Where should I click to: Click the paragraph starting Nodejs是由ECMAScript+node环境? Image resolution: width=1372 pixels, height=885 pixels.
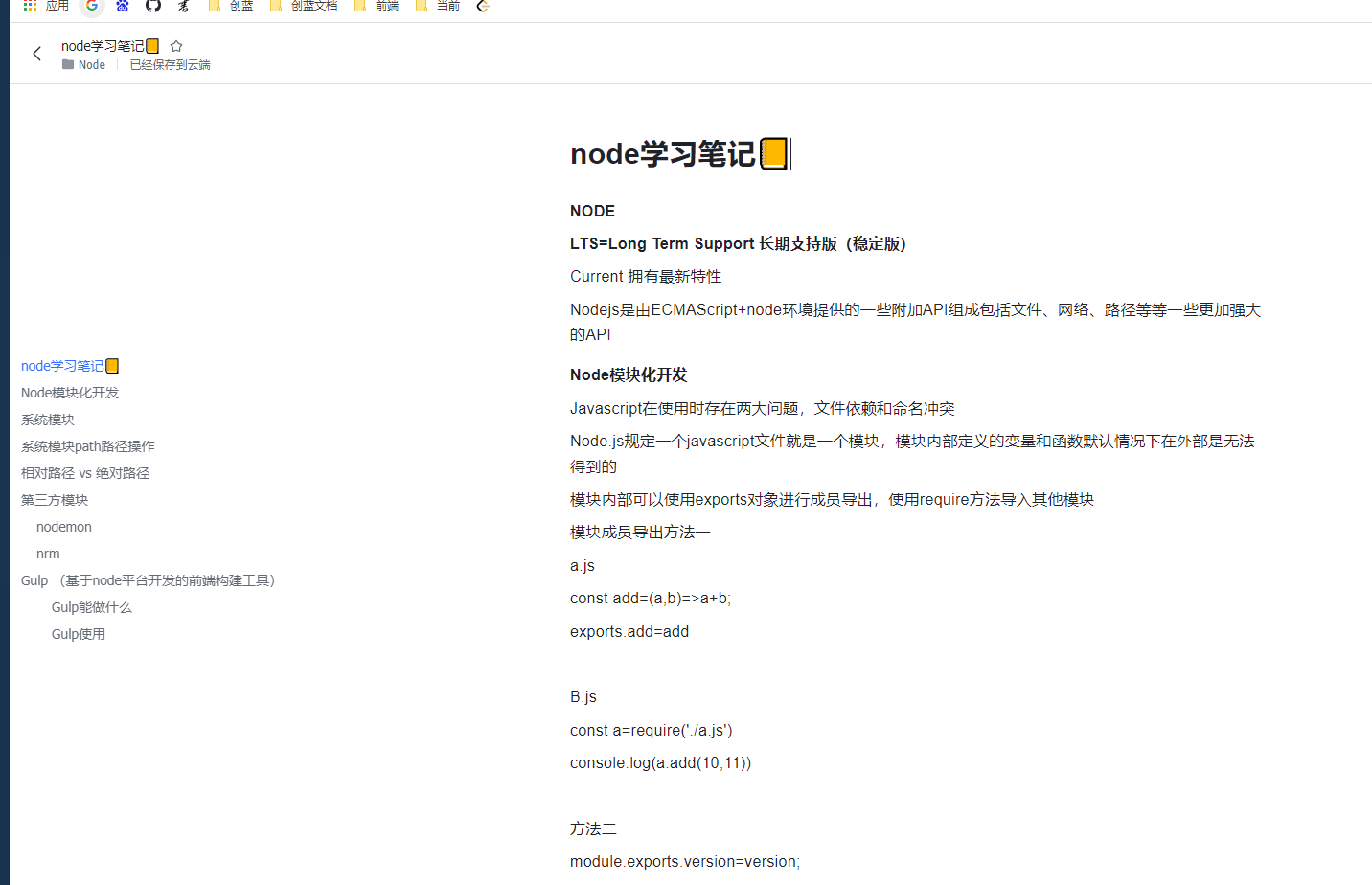[x=915, y=322]
